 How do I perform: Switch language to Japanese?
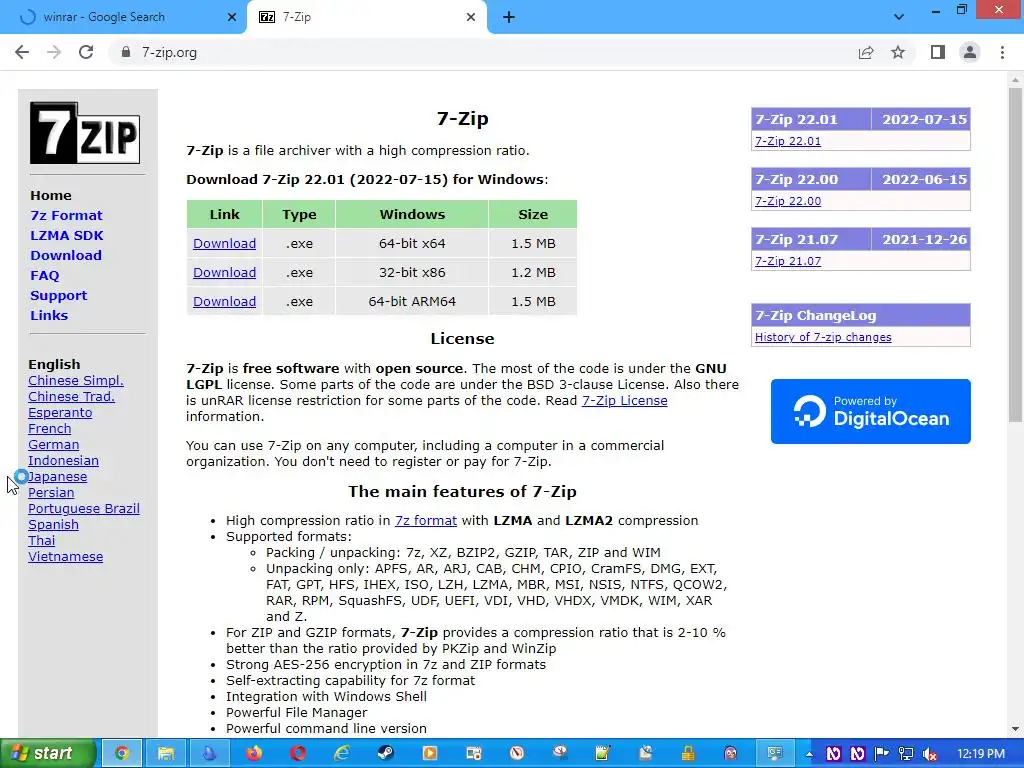57,477
